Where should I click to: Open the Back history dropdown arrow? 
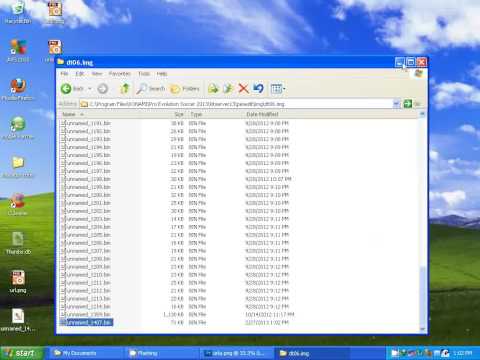[90, 89]
